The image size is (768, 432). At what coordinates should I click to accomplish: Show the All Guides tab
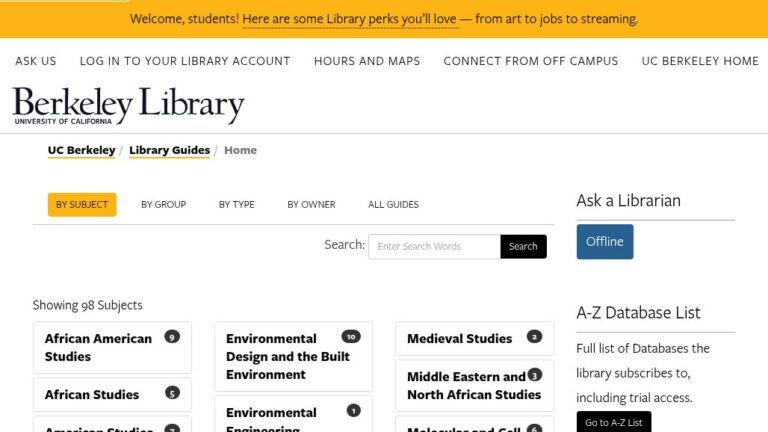pos(393,205)
